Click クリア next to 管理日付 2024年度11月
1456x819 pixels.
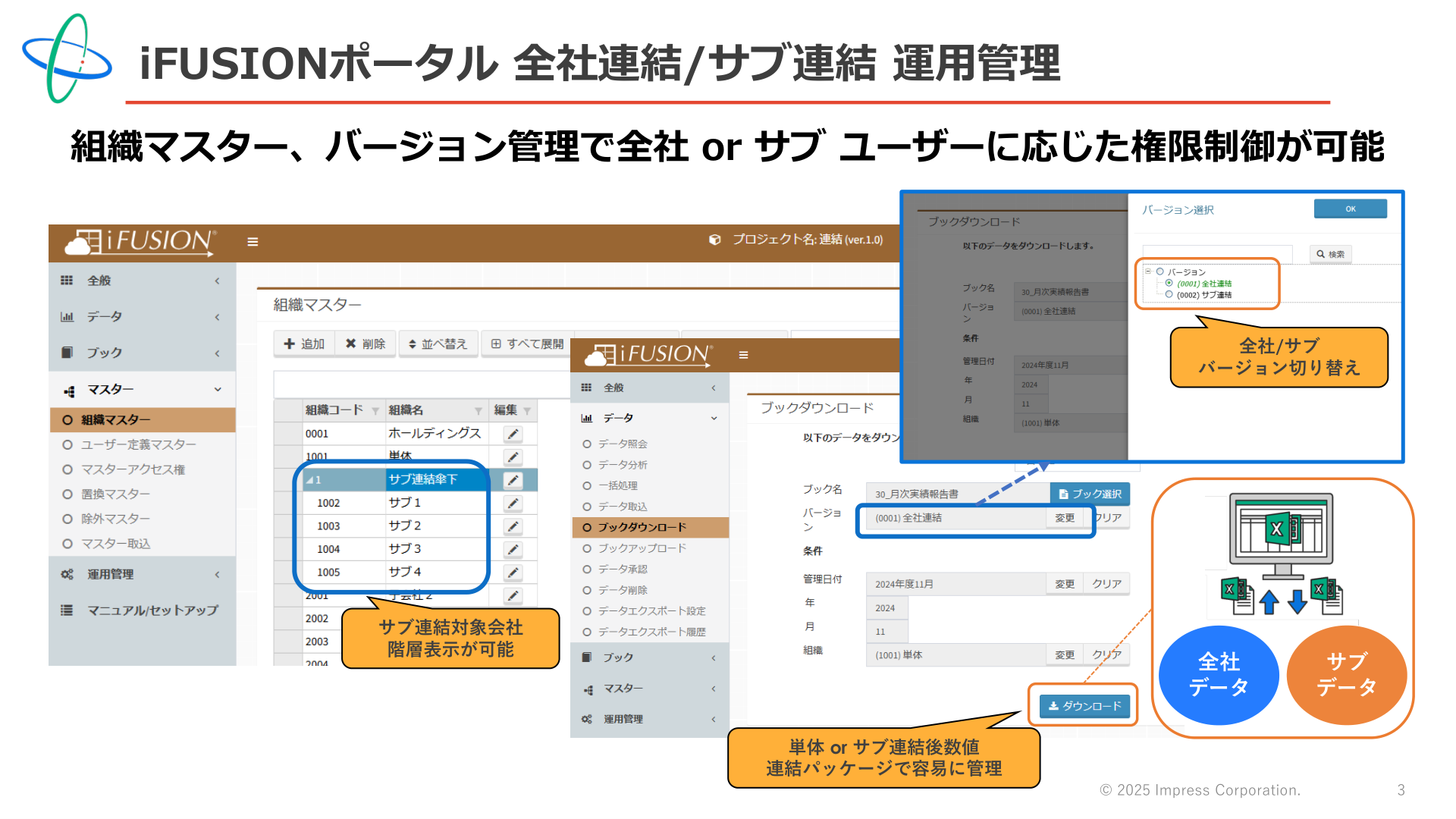(1107, 584)
